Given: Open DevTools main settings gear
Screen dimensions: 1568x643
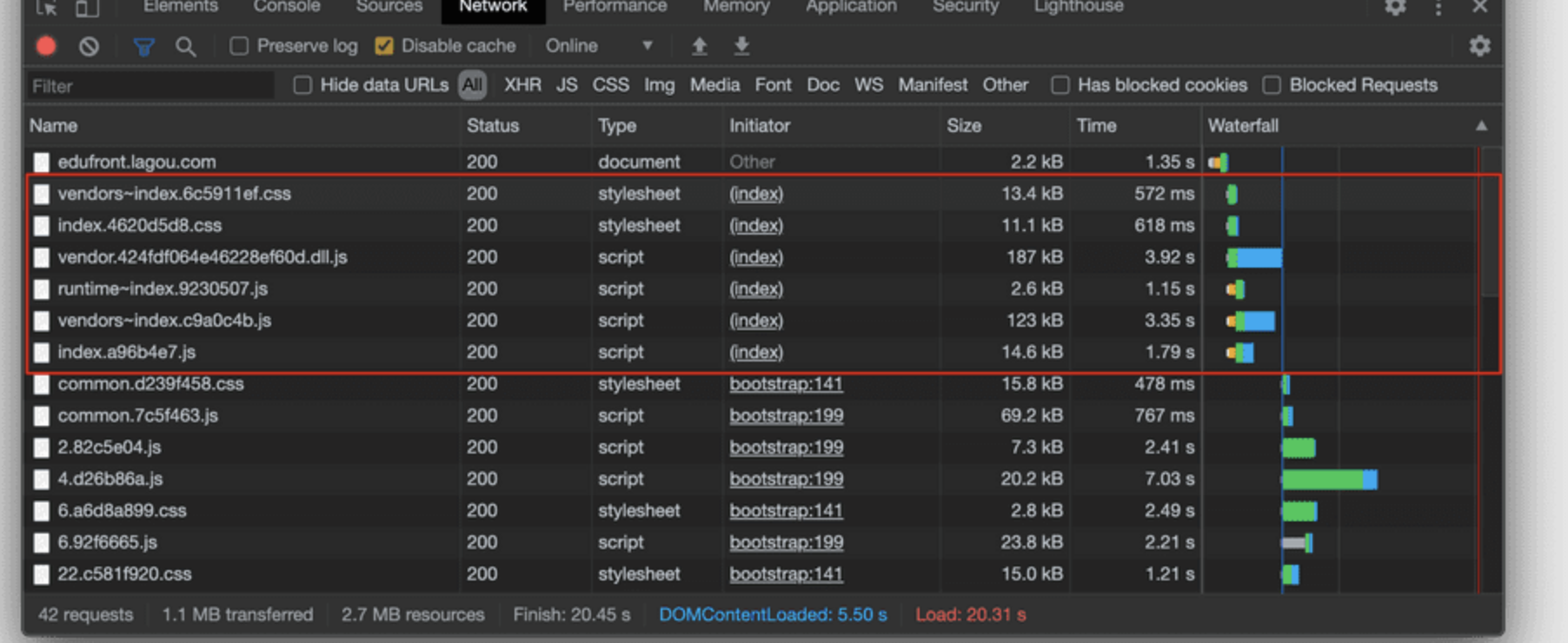Looking at the screenshot, I should point(1395,8).
